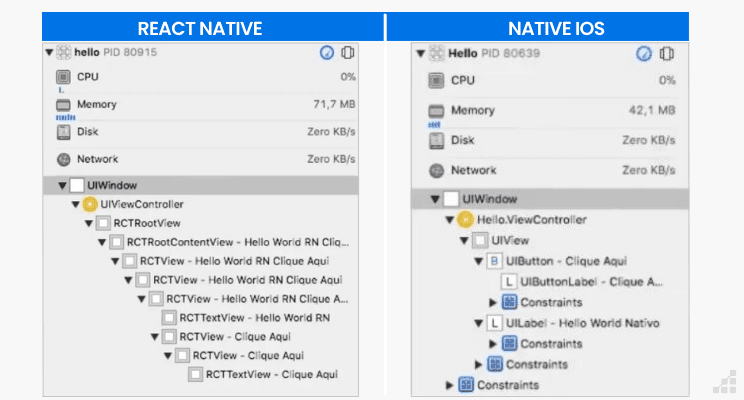Expand the bottom-level Constraints node
Screen dimensions: 744x400
pyautogui.click(x=448, y=385)
